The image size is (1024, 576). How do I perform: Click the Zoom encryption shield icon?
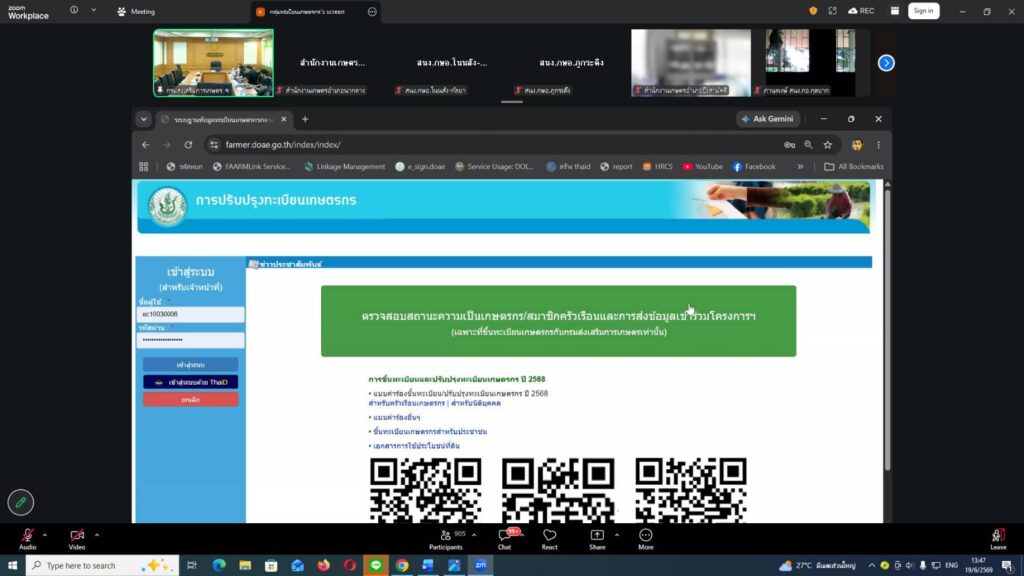coord(813,11)
